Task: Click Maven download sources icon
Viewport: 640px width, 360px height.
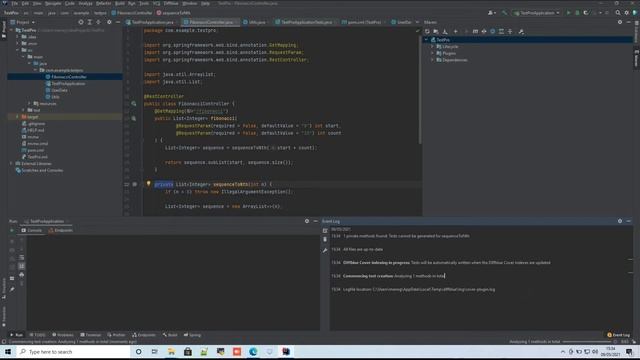Action: tap(445, 31)
